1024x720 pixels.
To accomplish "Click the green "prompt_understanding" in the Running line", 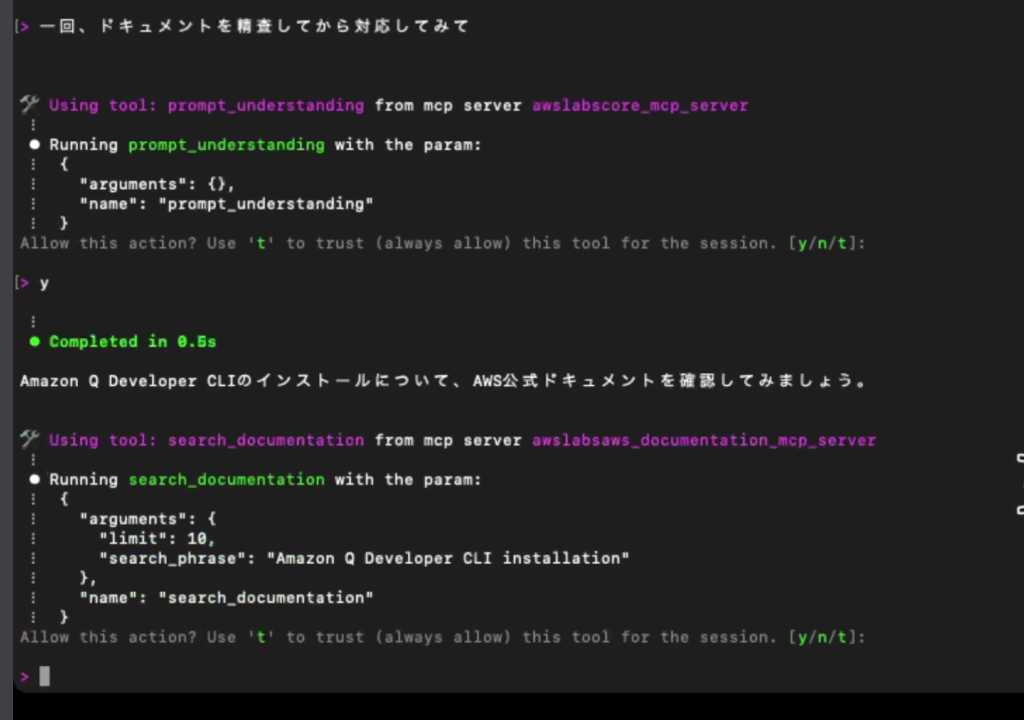I will coord(226,144).
